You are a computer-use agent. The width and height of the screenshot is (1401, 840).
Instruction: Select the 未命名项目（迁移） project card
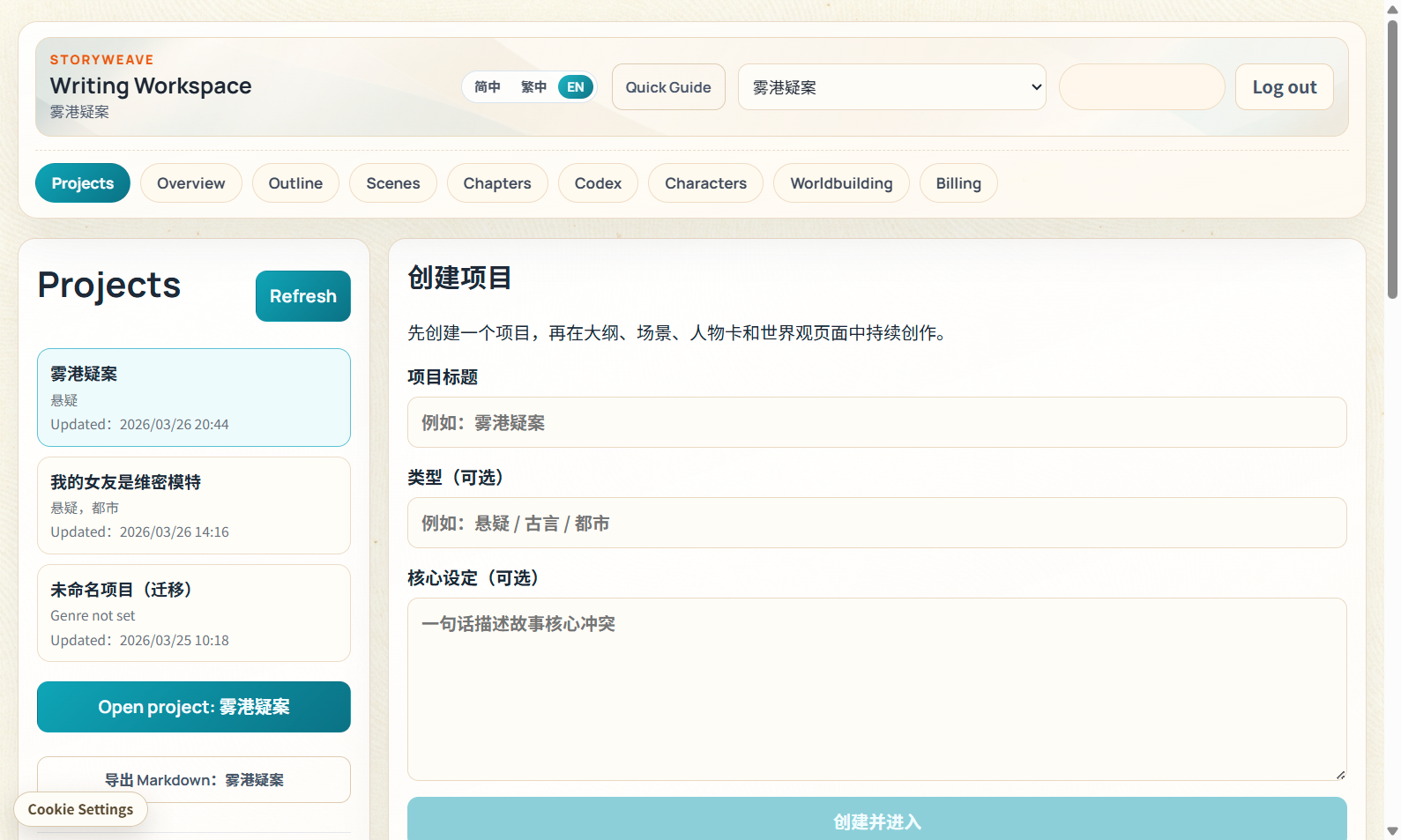click(x=194, y=613)
